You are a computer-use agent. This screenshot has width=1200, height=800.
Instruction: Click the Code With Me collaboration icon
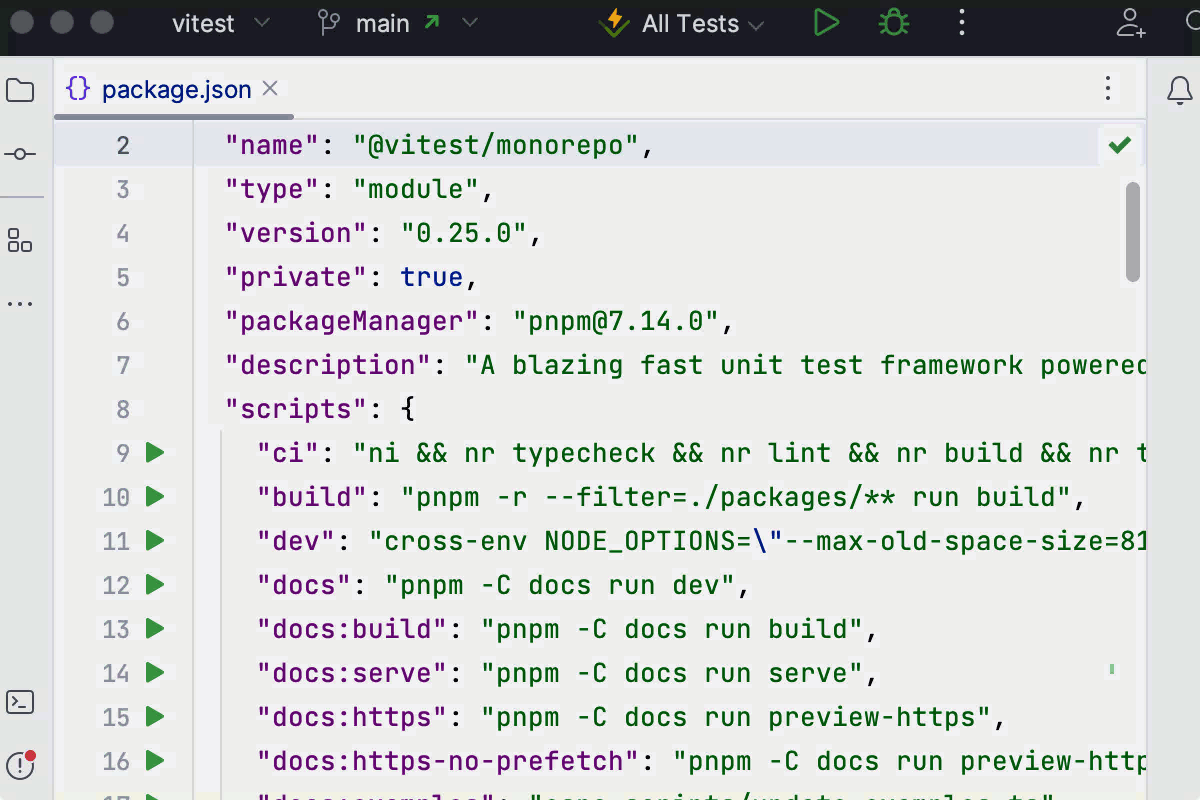pos(1131,23)
